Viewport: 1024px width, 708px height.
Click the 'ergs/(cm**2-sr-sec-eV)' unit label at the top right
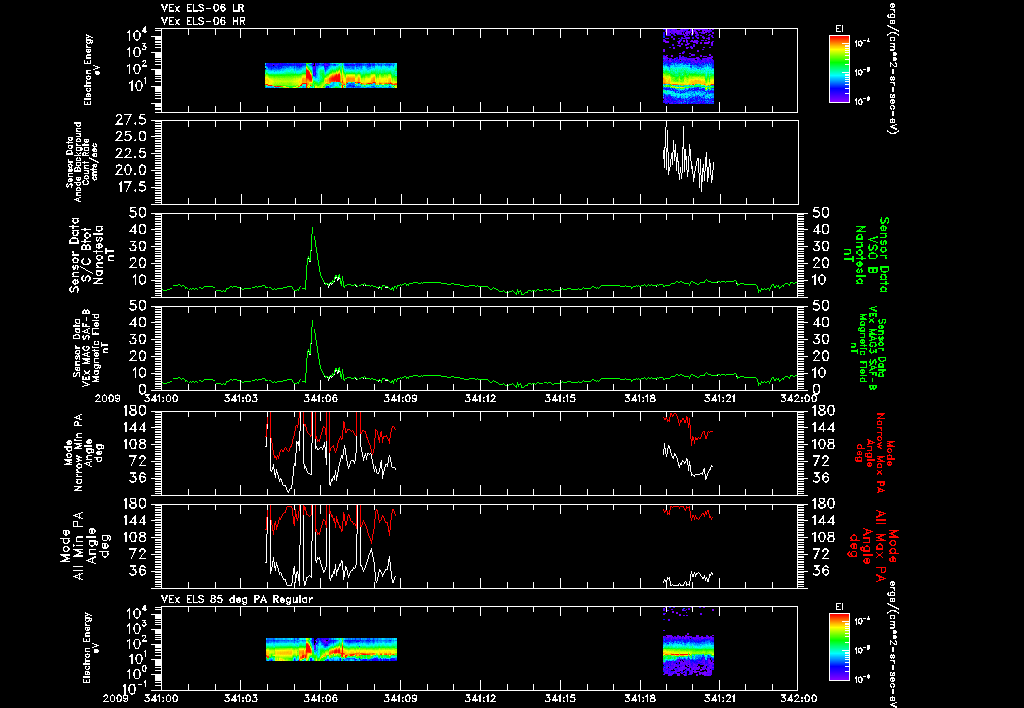891,67
